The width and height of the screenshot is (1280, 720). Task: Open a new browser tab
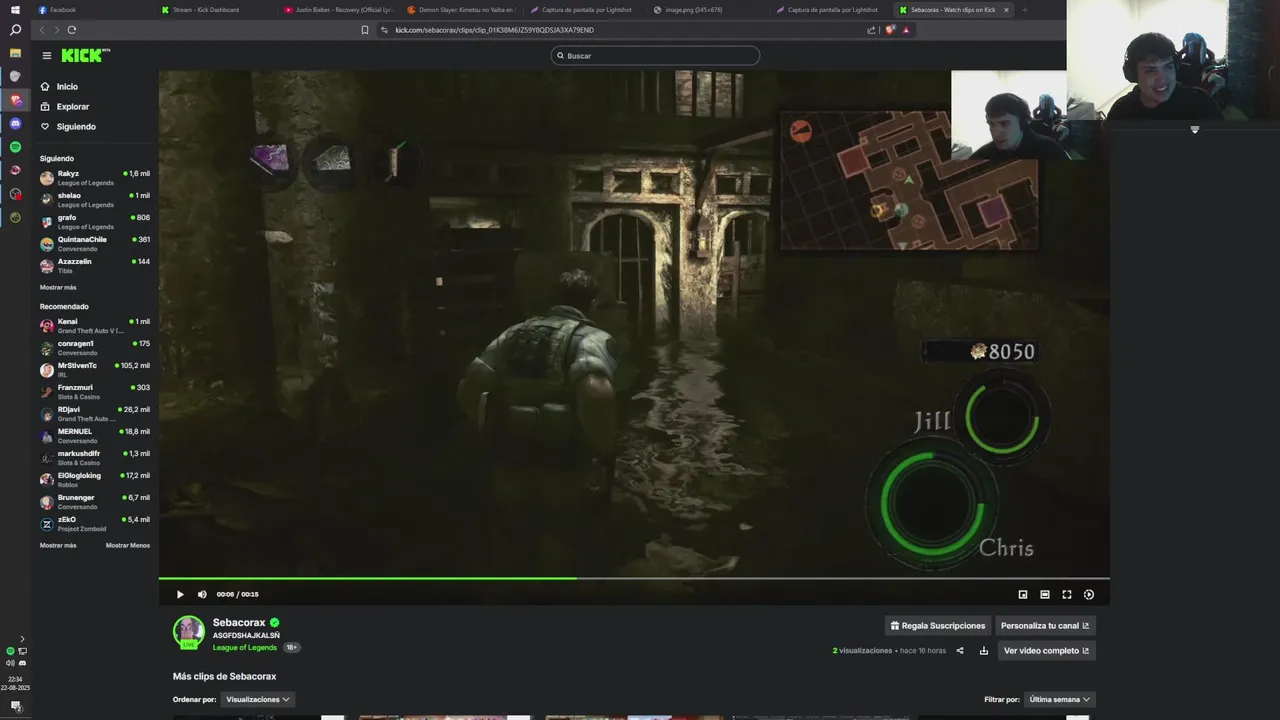pyautogui.click(x=1024, y=10)
